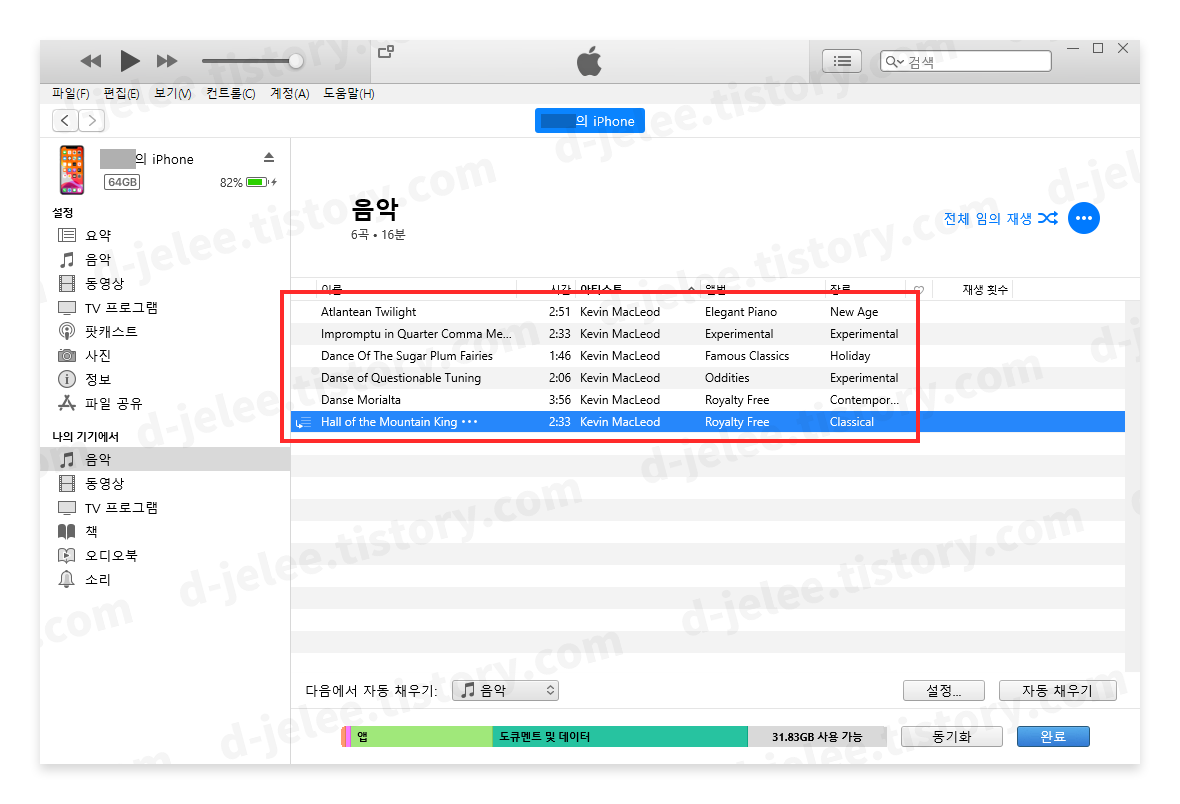Click the blue 완료 button
This screenshot has width=1180, height=804.
[x=1052, y=736]
